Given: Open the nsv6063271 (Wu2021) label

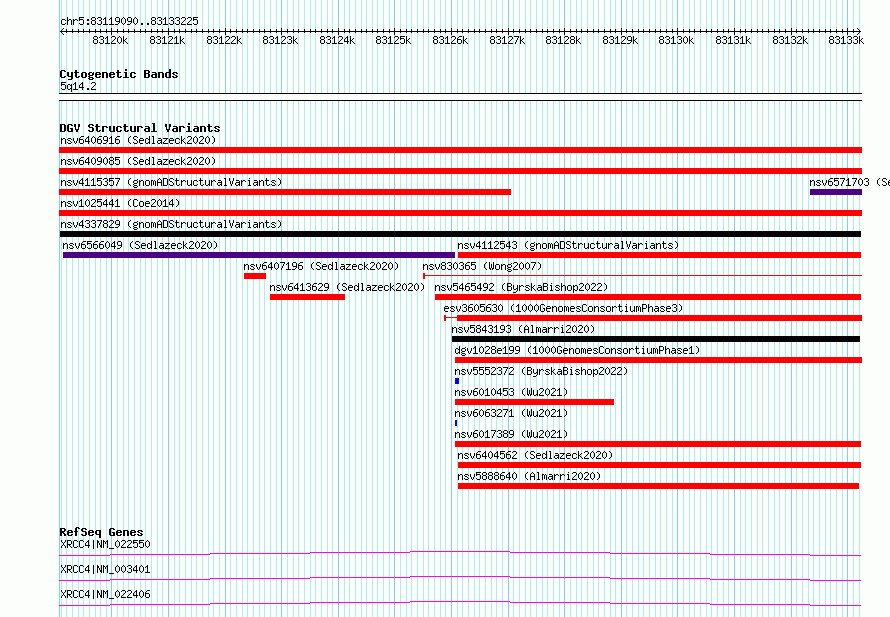Looking at the screenshot, I should (x=511, y=413).
